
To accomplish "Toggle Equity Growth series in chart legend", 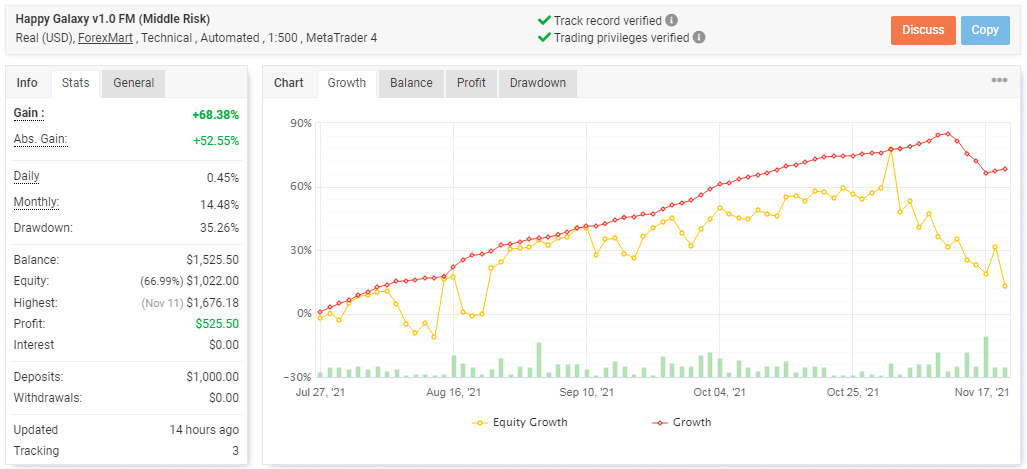I will pos(519,422).
